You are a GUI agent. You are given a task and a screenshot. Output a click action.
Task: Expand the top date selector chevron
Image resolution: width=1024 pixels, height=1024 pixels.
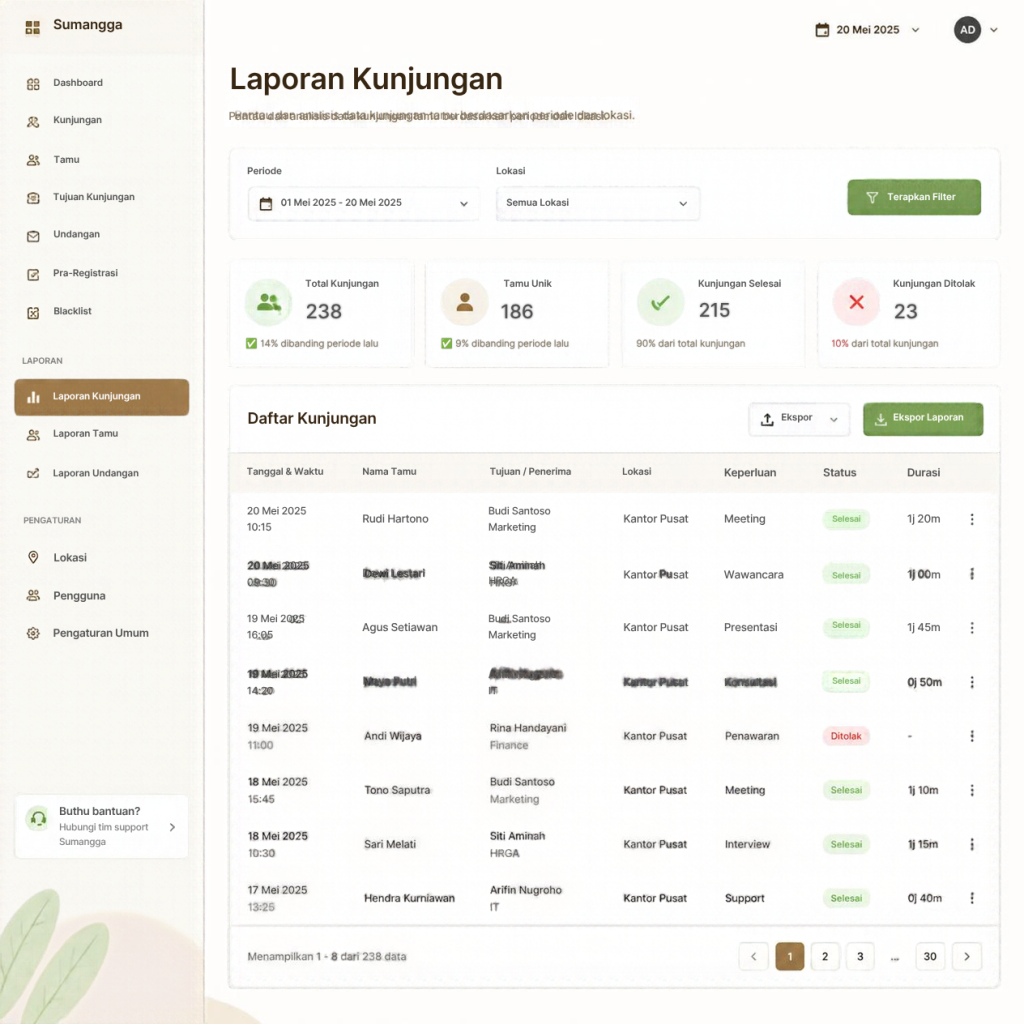(x=916, y=30)
